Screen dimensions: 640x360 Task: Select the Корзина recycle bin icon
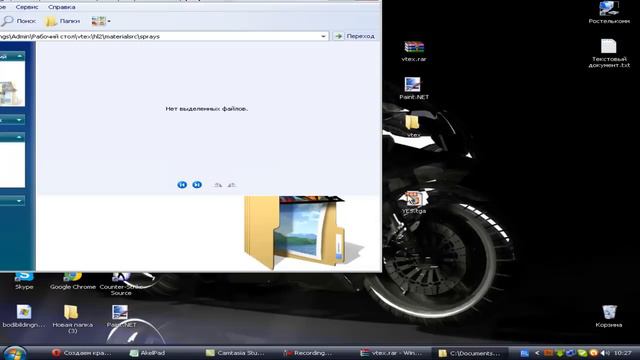(609, 316)
